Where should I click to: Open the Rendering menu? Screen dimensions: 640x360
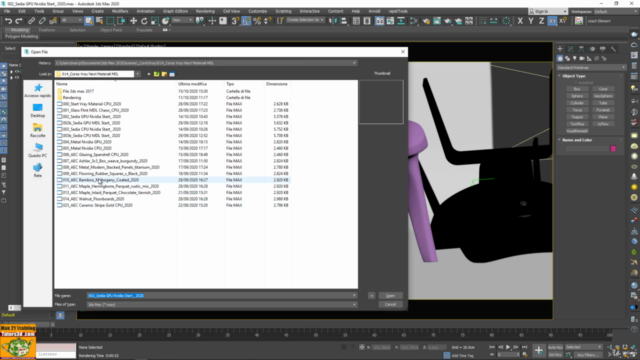pyautogui.click(x=205, y=11)
